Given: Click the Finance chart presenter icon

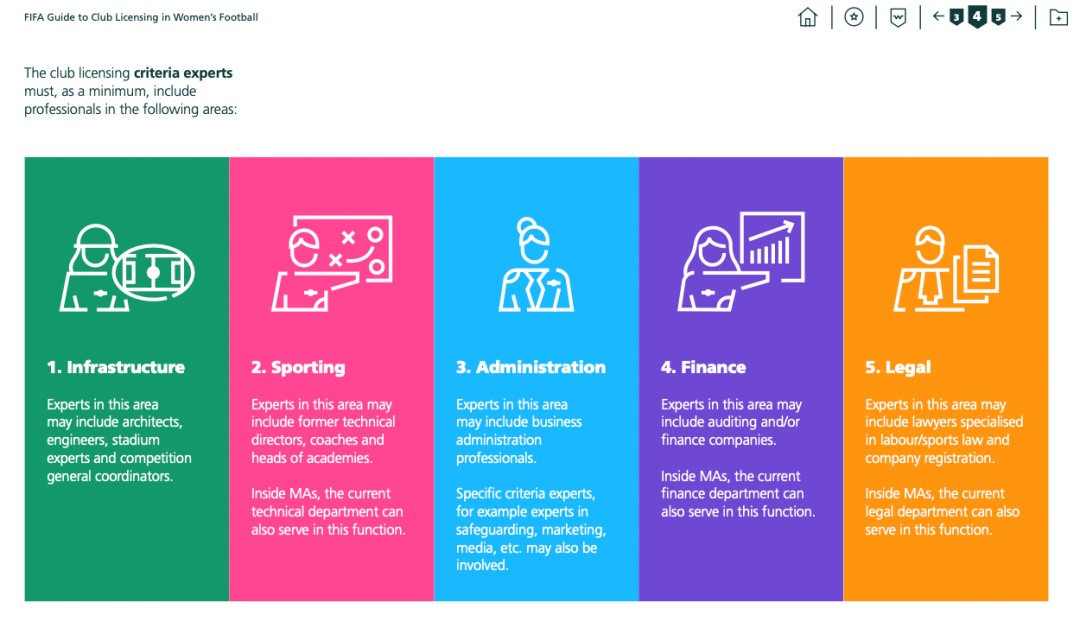Looking at the screenshot, I should point(741,262).
